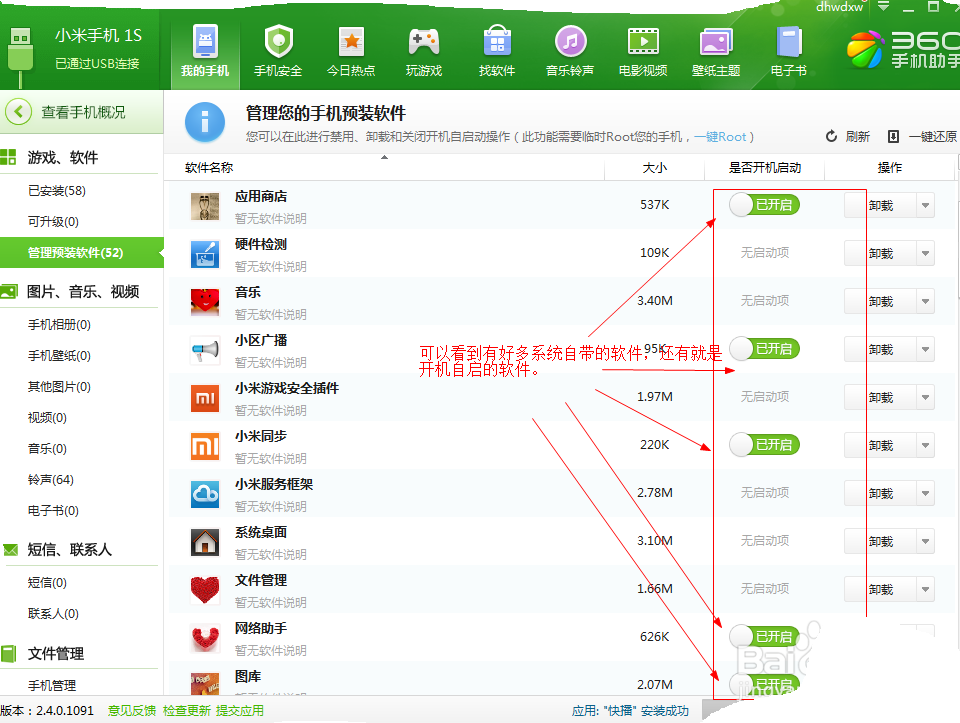
Task: Click 卸载 button for 系统桌面
Action: pyautogui.click(x=880, y=541)
